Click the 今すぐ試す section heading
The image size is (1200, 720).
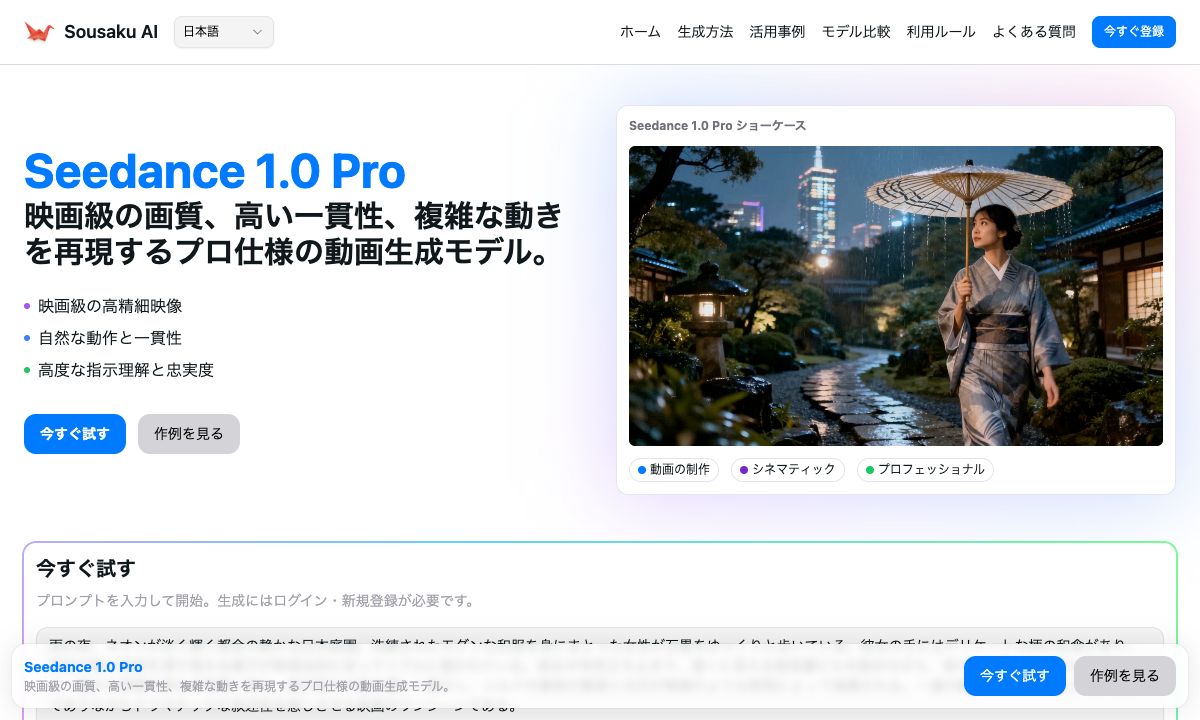[x=86, y=568]
